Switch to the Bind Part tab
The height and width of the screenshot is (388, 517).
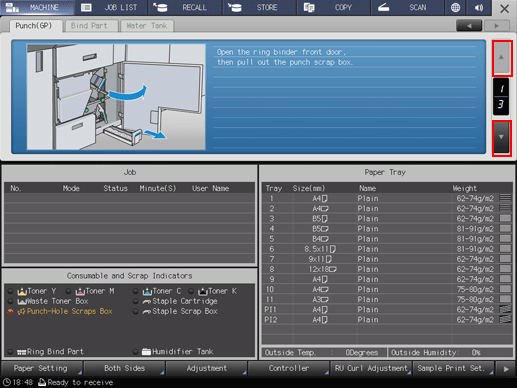pos(89,26)
